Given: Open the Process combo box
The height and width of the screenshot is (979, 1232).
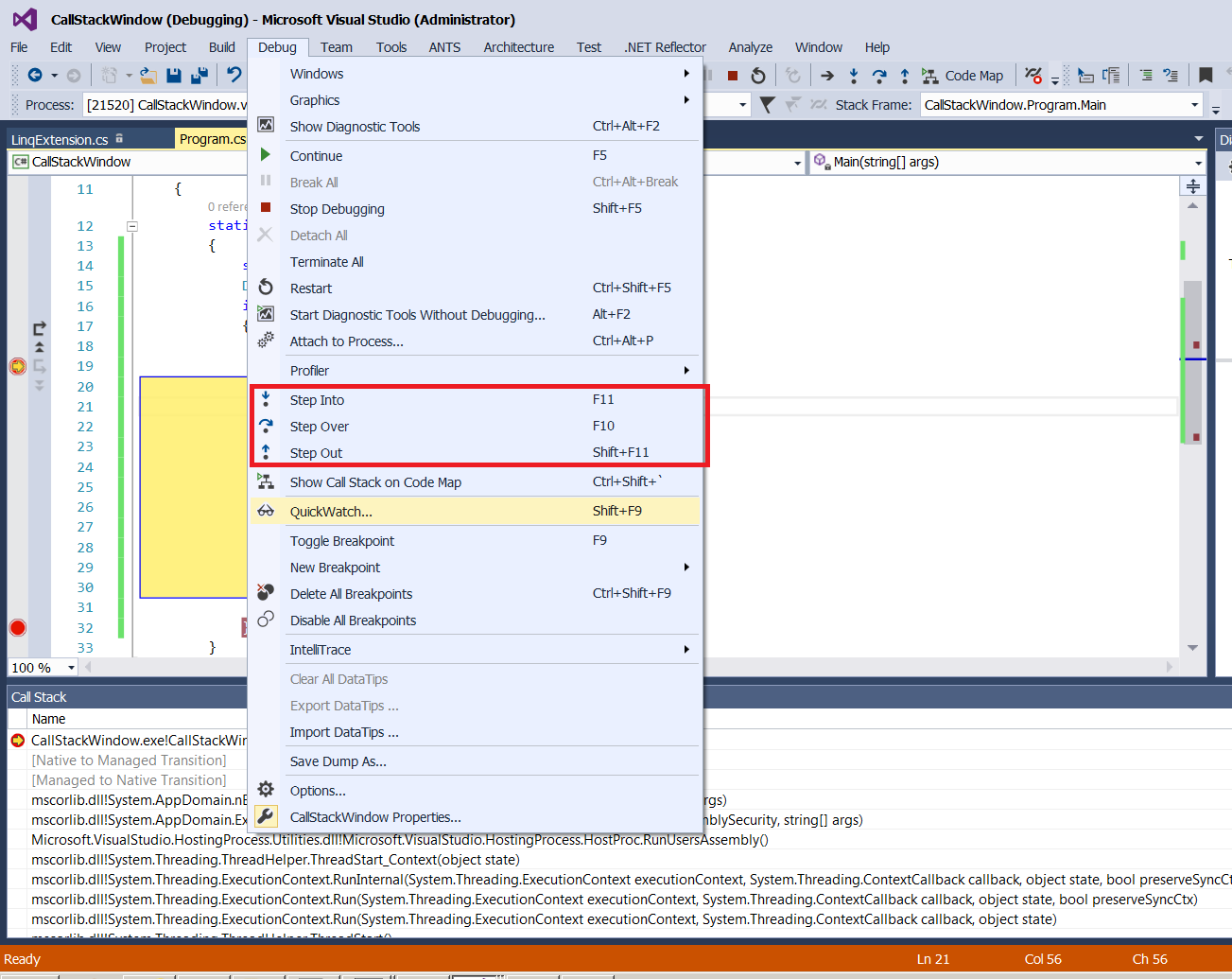Looking at the screenshot, I should (165, 105).
